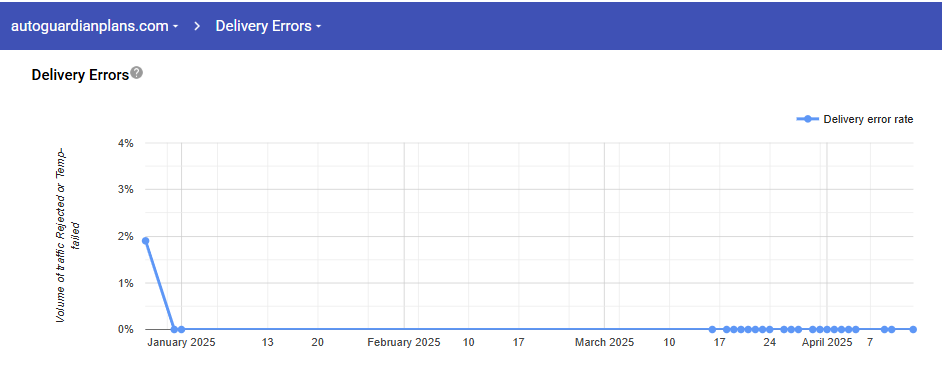Viewport: 942px width, 386px height.
Task: Click the second zero-value point in early January
Action: [x=181, y=329]
